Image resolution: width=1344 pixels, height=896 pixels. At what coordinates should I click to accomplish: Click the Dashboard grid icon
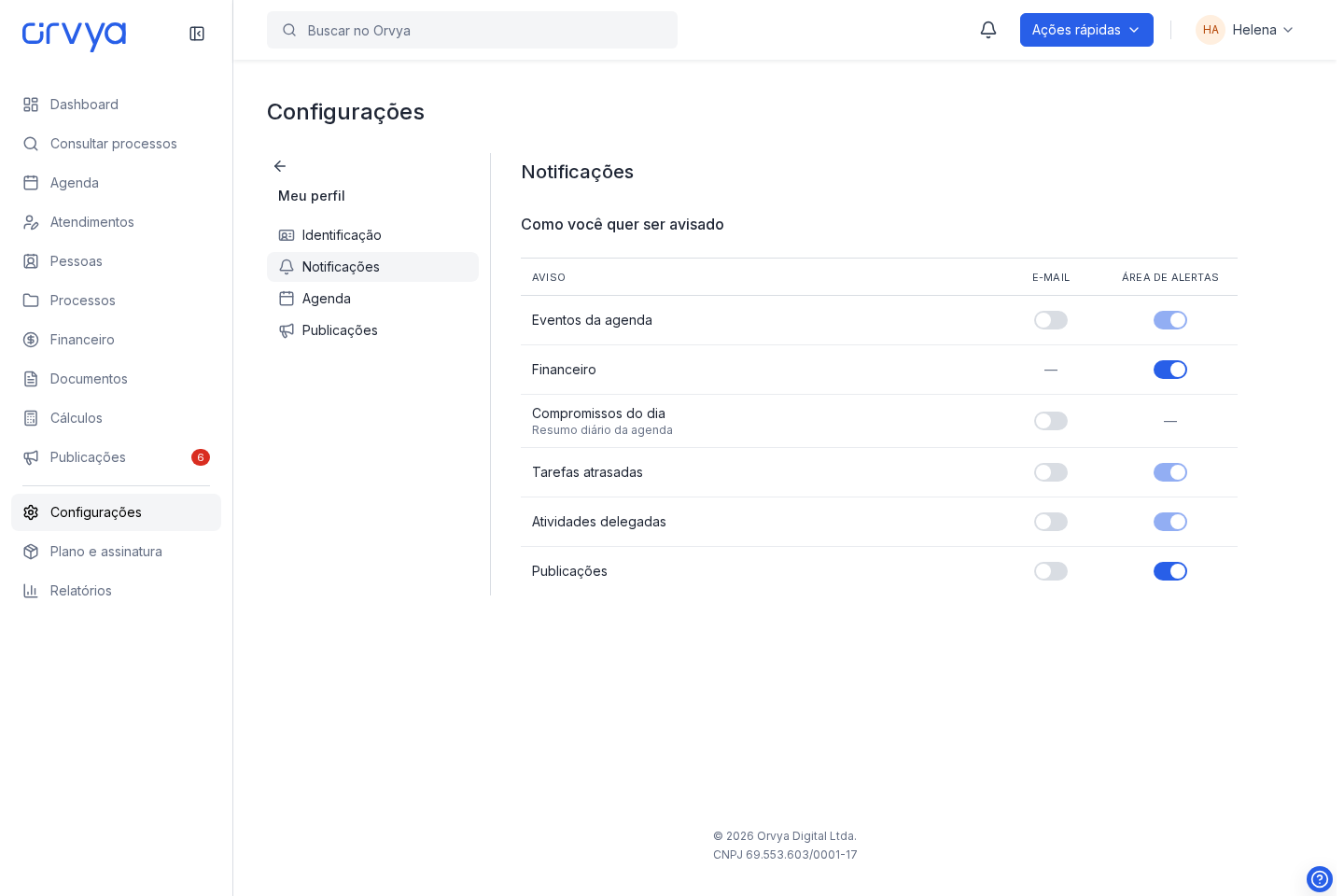pos(31,105)
